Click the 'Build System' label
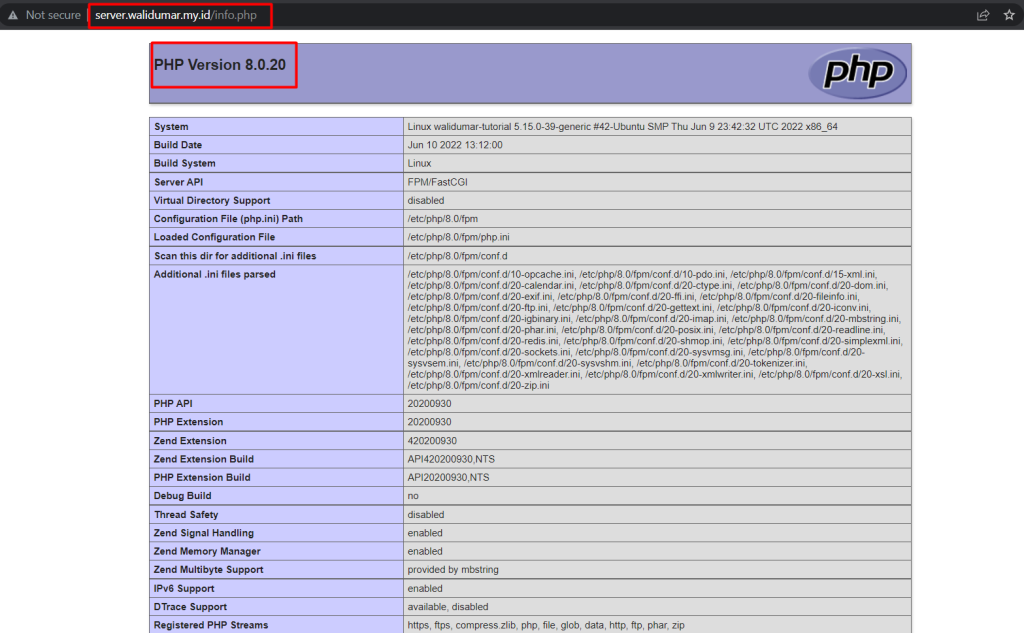 (x=184, y=163)
